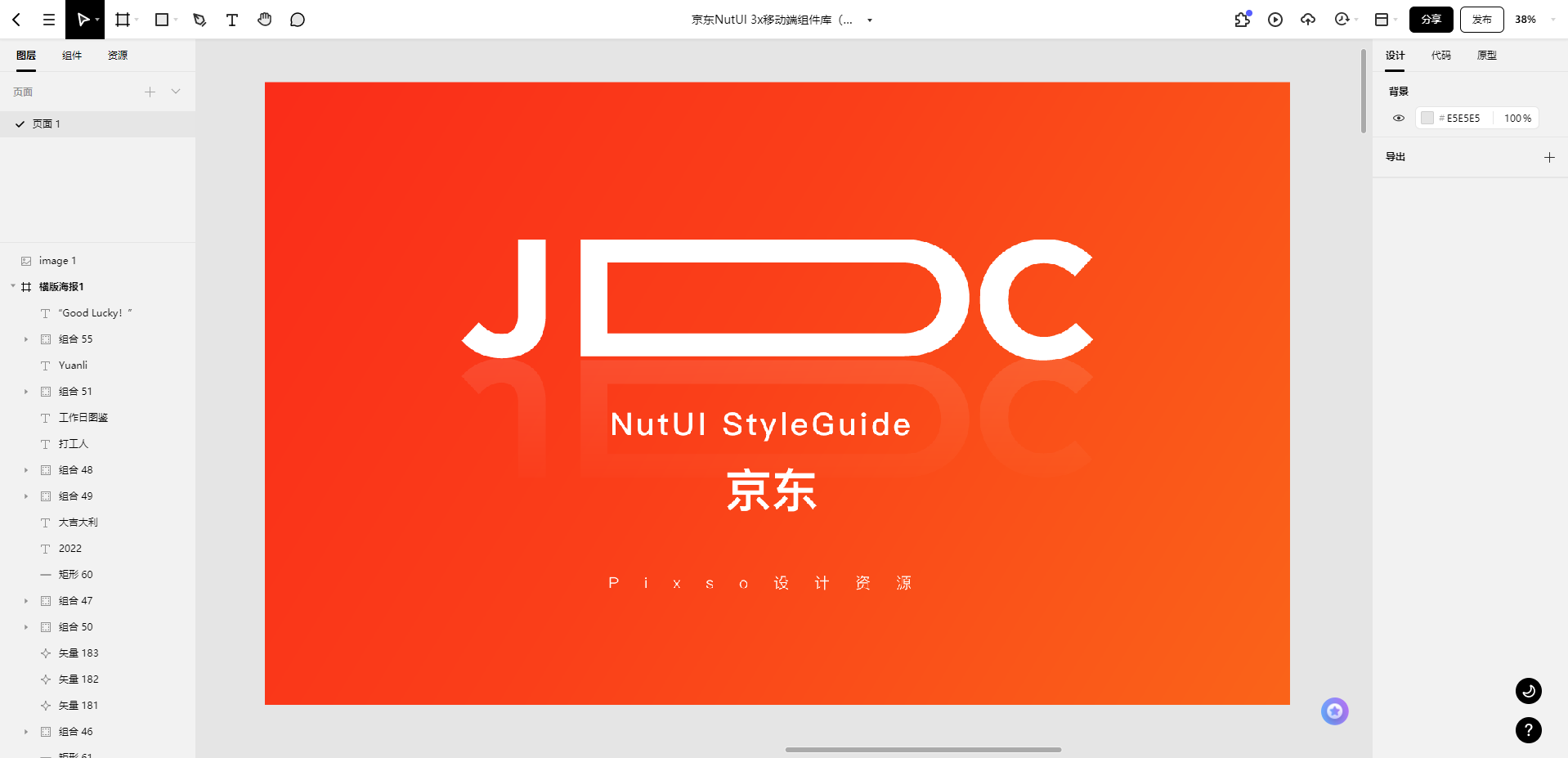The width and height of the screenshot is (1568, 758).
Task: Select the Rectangle shape tool
Action: coord(162,20)
